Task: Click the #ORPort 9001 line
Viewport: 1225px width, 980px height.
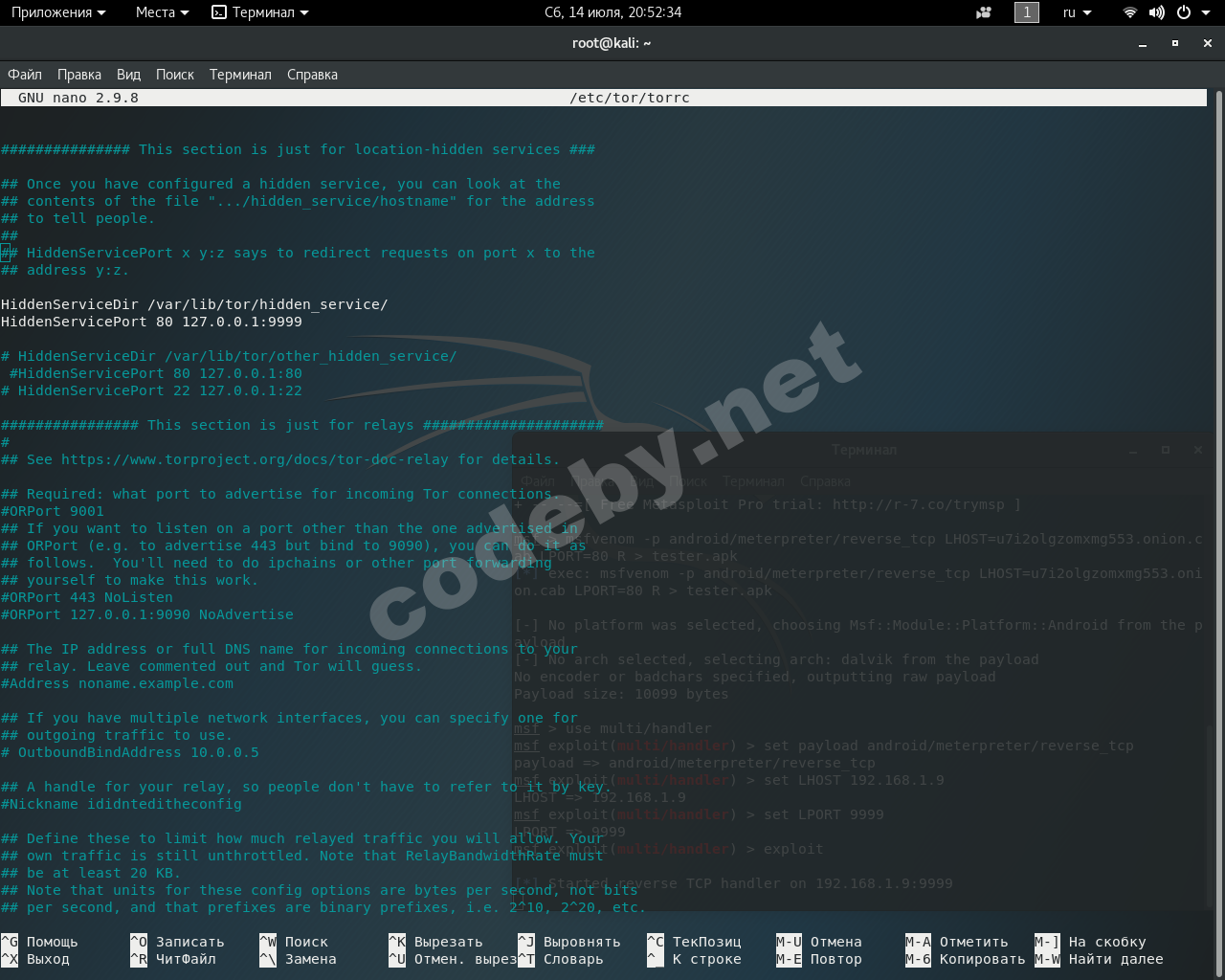Action: 53,511
